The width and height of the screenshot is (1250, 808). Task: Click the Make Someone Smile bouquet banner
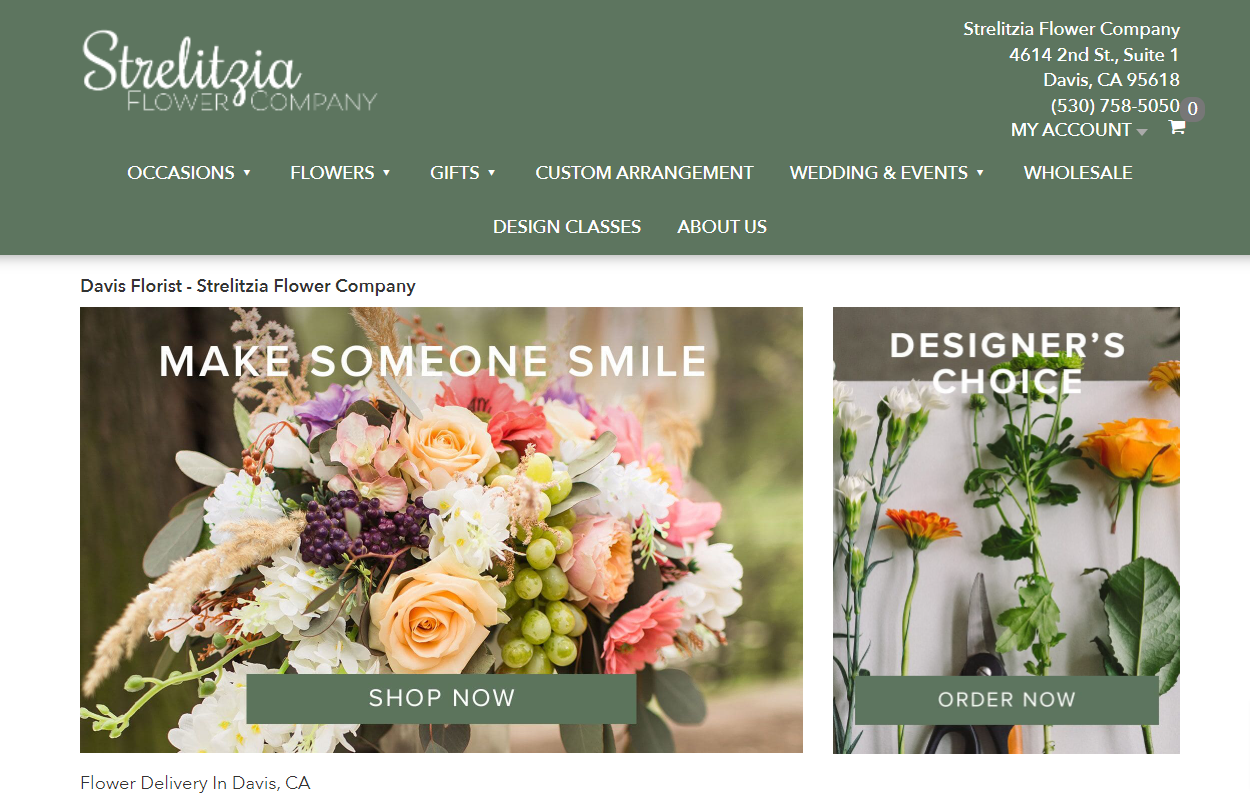[441, 530]
